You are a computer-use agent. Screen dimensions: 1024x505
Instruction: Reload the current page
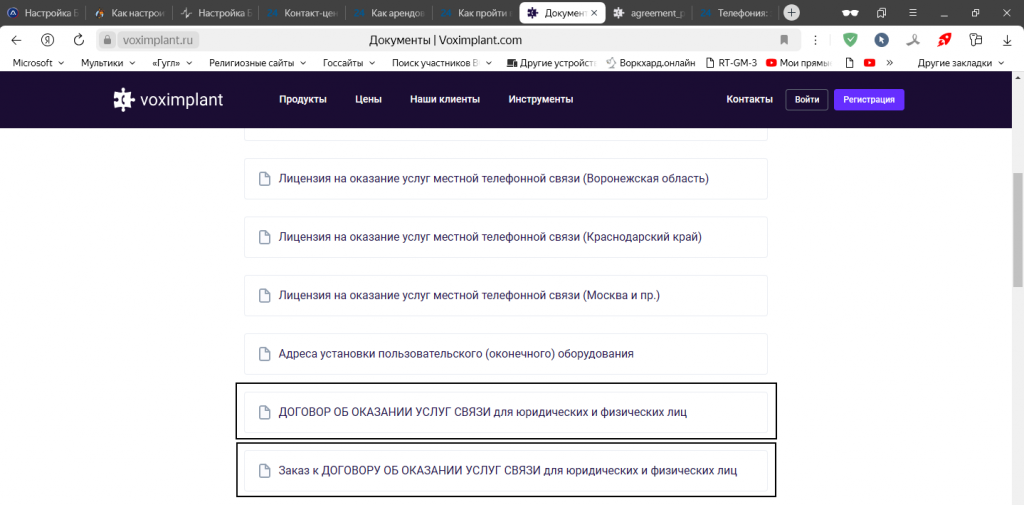click(x=79, y=40)
